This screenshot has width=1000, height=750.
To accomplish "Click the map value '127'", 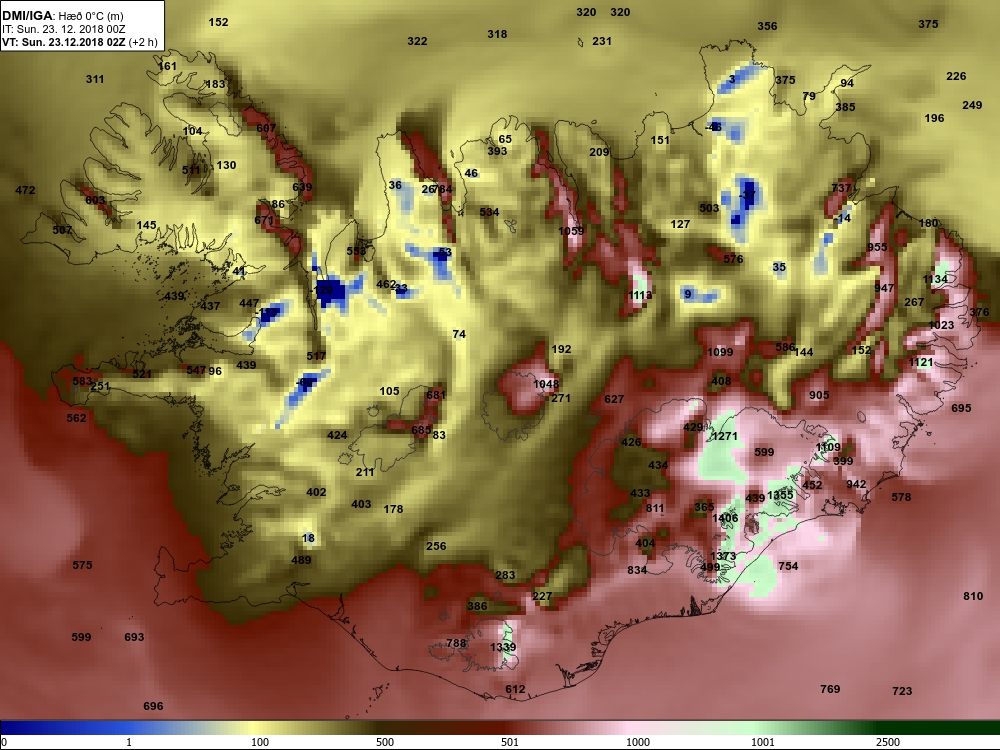I will (680, 224).
